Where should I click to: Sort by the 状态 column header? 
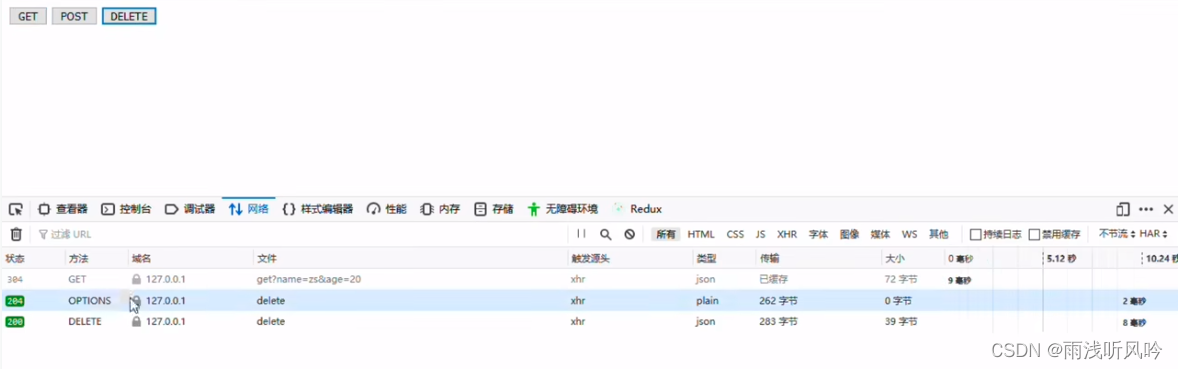coord(15,259)
